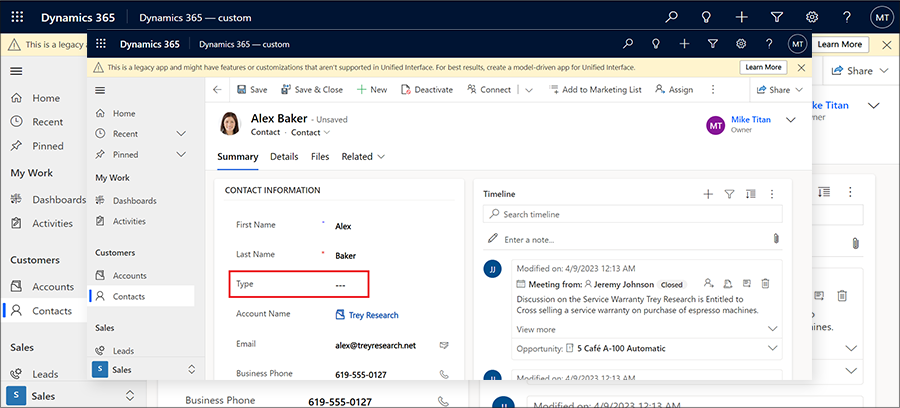The width and height of the screenshot is (900, 408).
Task: Open the Contact form selector dropdown
Action: pos(311,132)
